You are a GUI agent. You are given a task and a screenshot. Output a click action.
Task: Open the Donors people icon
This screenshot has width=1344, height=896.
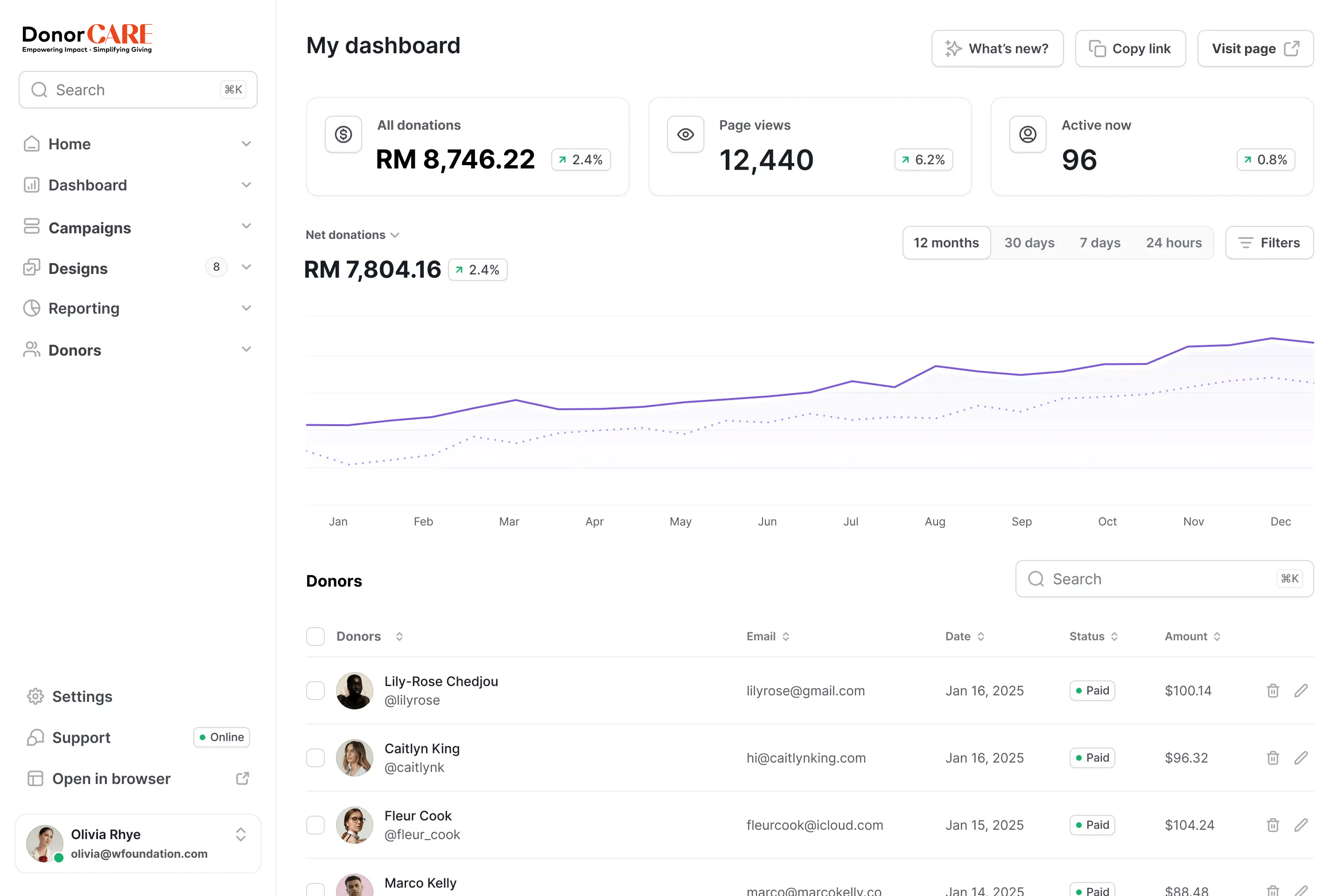point(32,349)
